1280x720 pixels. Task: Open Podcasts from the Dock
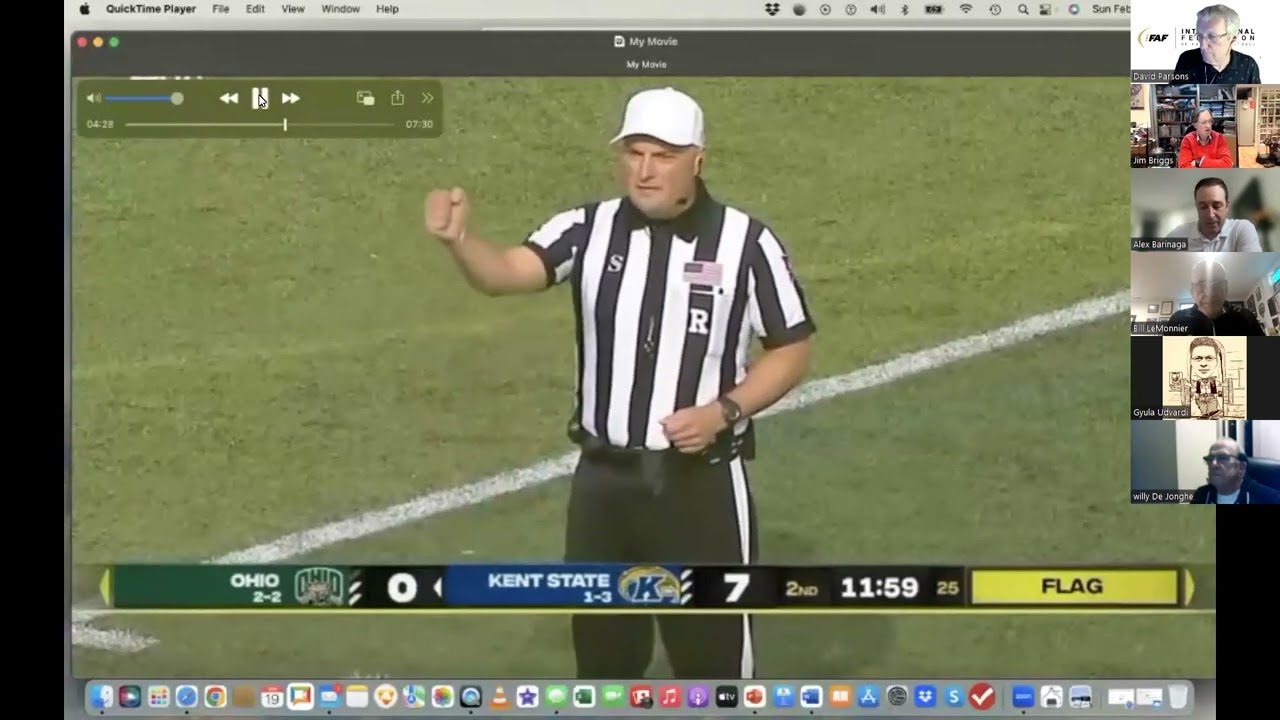click(x=698, y=697)
